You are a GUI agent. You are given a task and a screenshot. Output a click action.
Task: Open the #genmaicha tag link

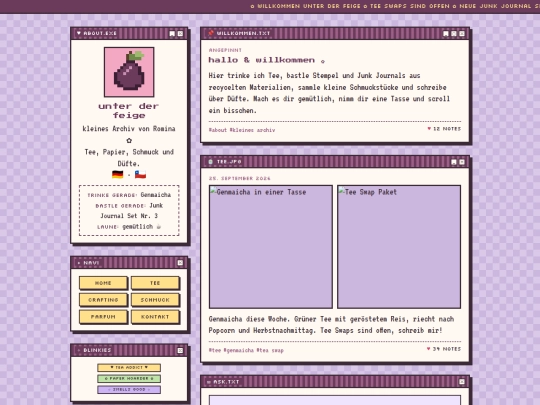239,350
